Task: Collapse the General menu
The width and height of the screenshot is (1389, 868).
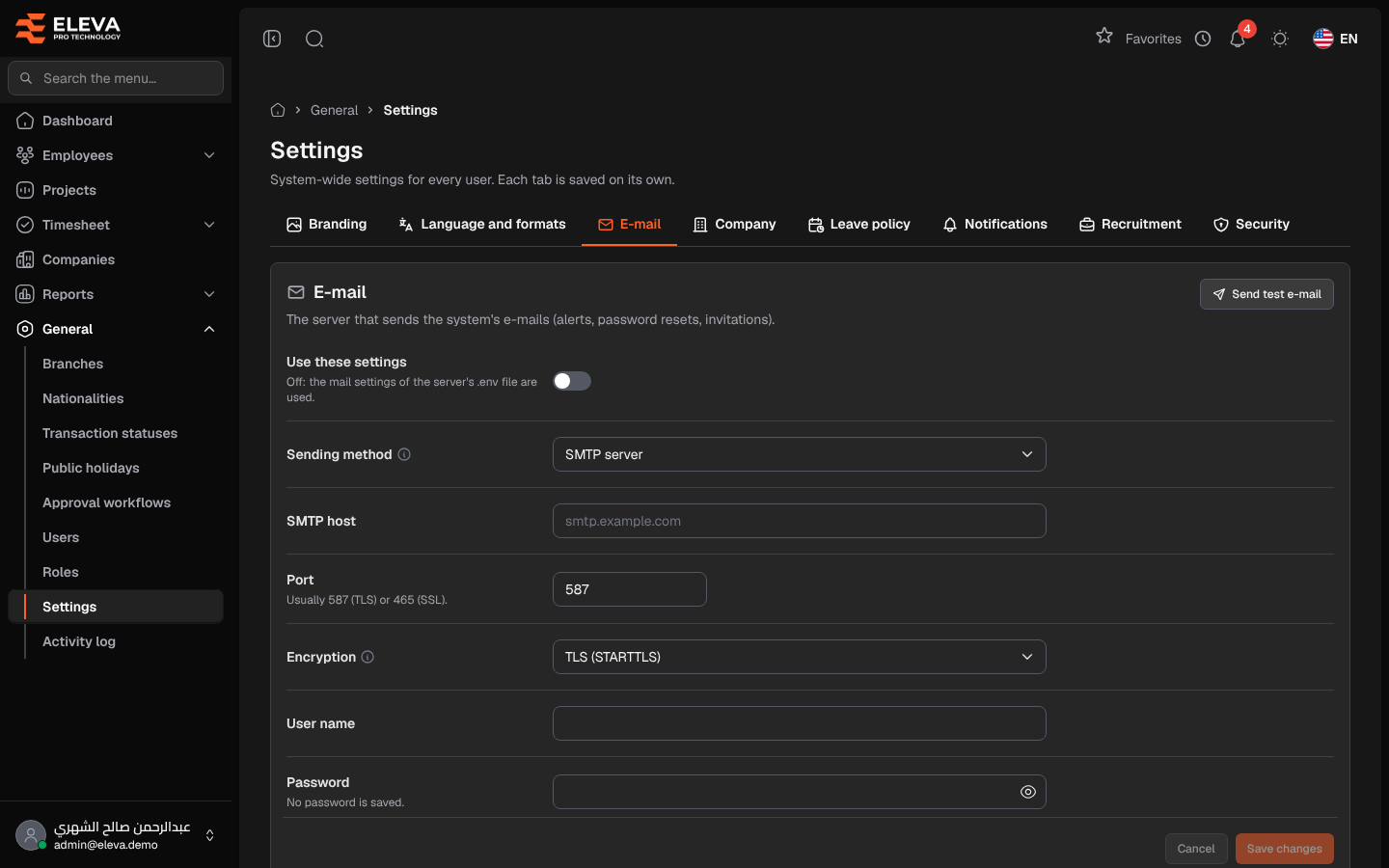Action: click(116, 329)
